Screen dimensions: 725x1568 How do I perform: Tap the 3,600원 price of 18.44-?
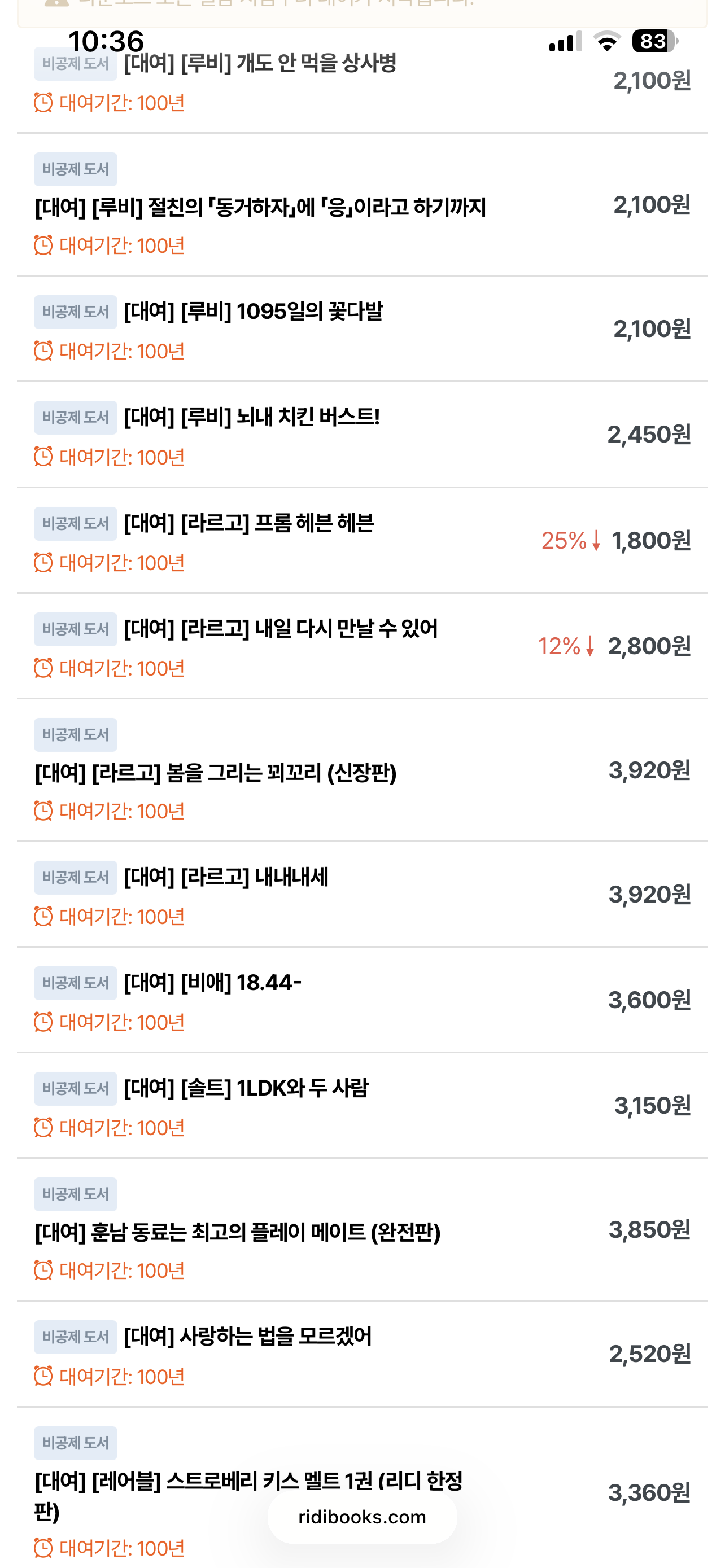click(x=649, y=1000)
